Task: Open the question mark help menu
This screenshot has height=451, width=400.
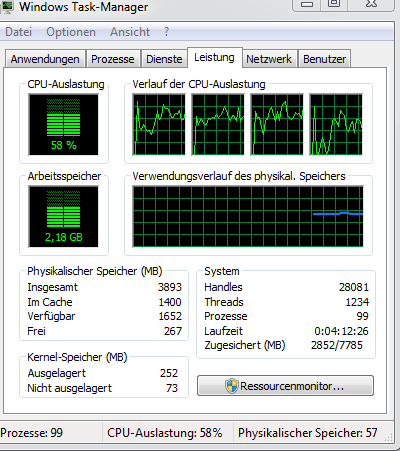Action: (x=166, y=32)
